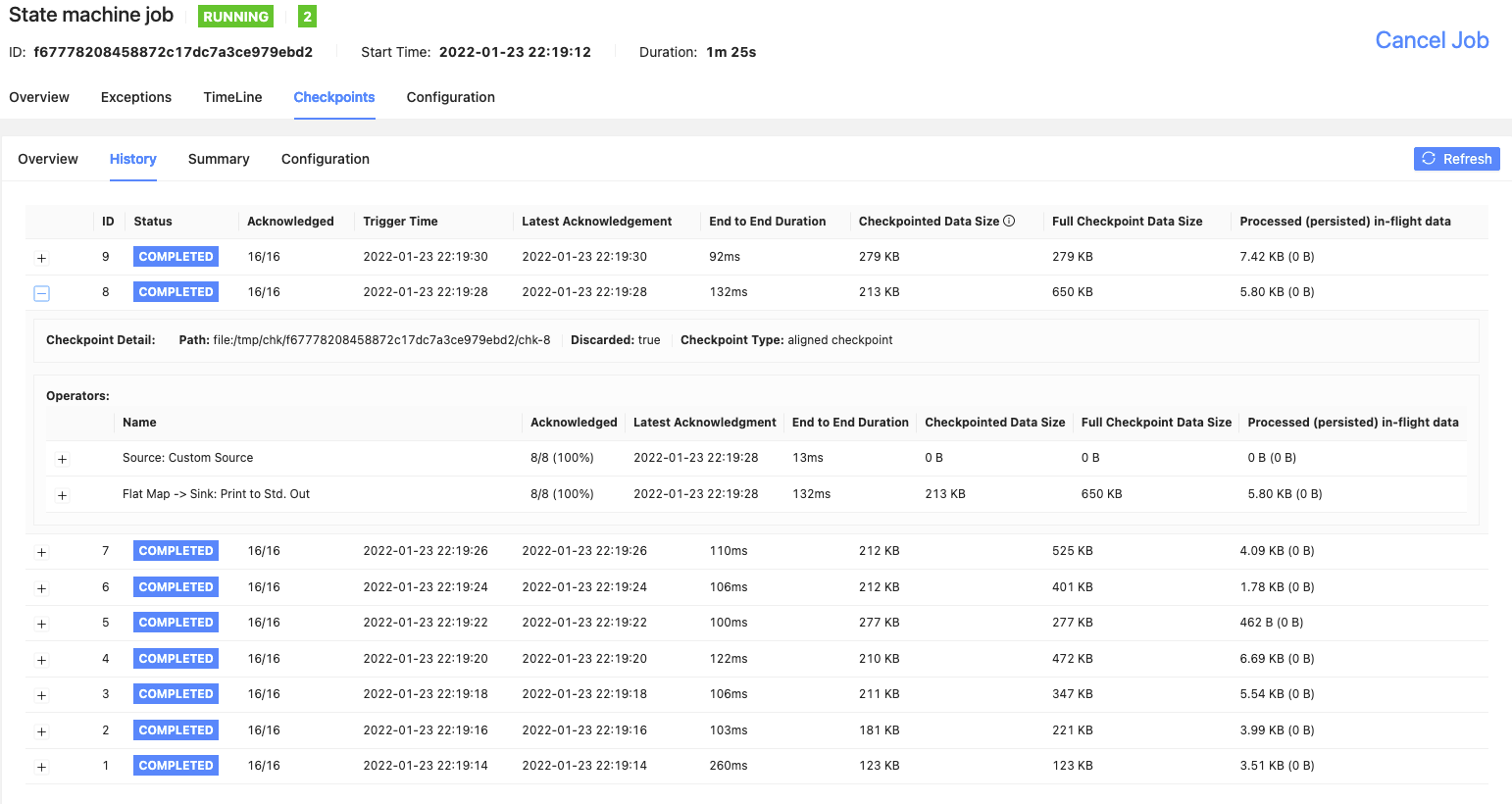Expand checkpoint 3 details
This screenshot has width=1512, height=804.
pyautogui.click(x=41, y=694)
